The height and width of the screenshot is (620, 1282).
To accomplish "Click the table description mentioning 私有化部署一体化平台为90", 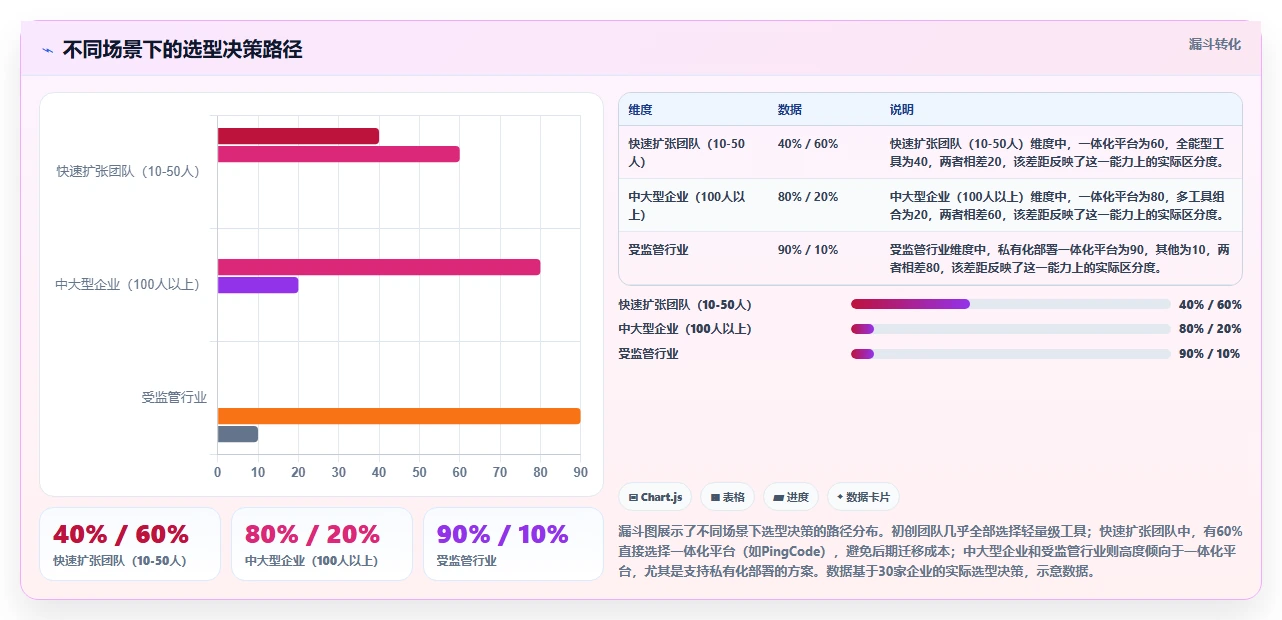I will pos(1060,259).
